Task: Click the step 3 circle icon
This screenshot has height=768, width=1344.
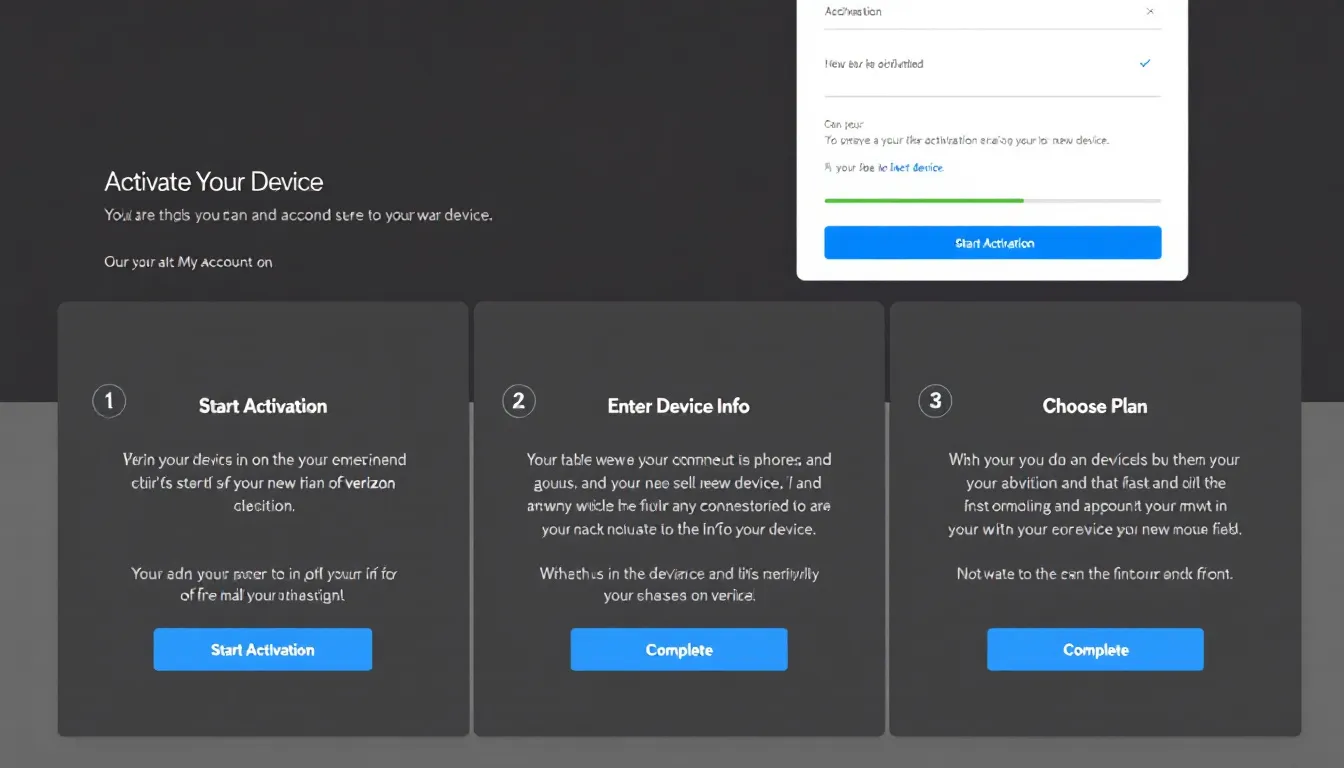Action: [935, 401]
